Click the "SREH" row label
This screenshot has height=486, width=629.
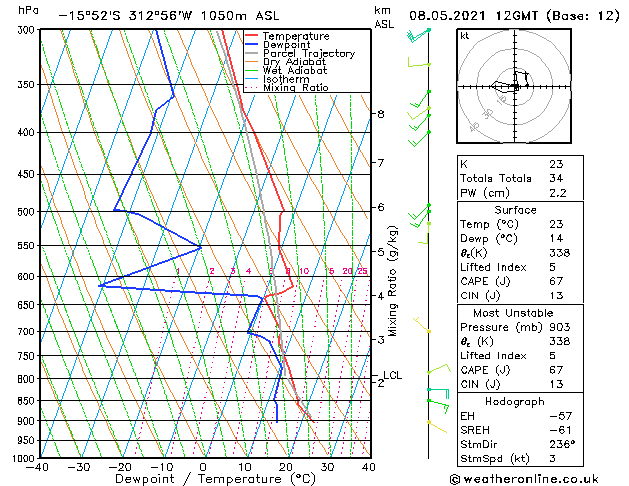pos(475,430)
